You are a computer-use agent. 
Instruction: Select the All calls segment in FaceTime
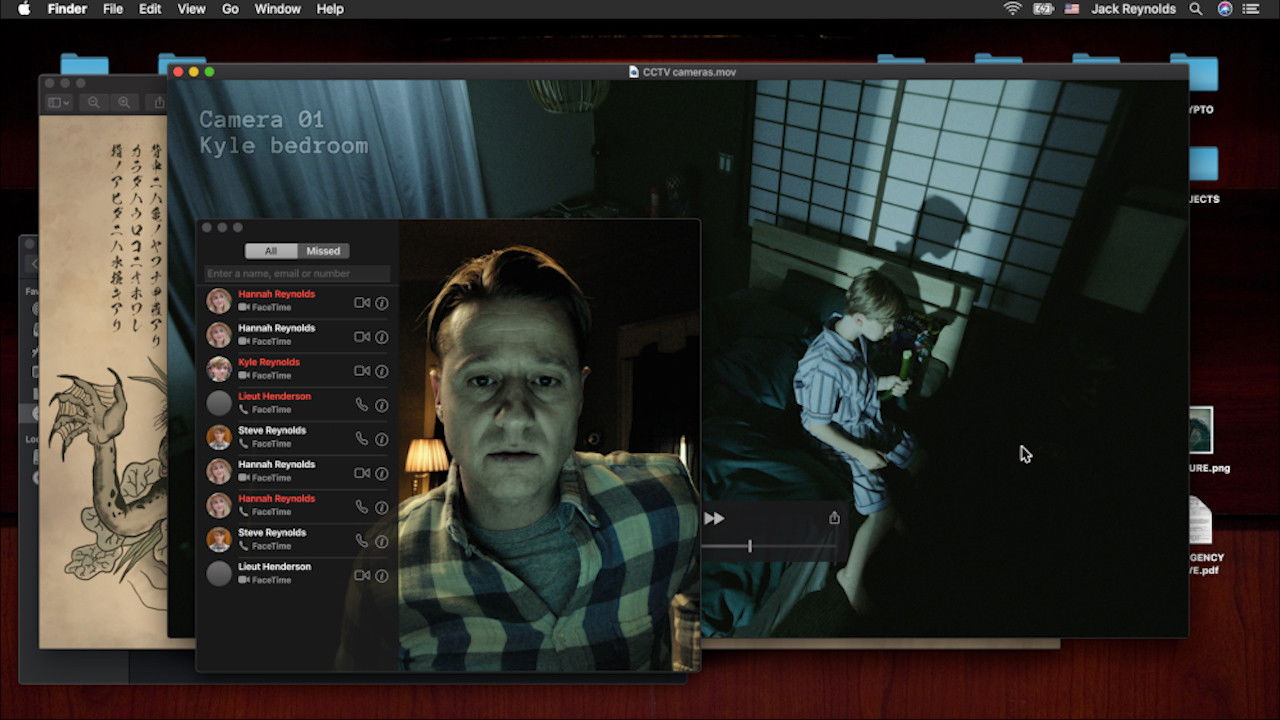(271, 251)
